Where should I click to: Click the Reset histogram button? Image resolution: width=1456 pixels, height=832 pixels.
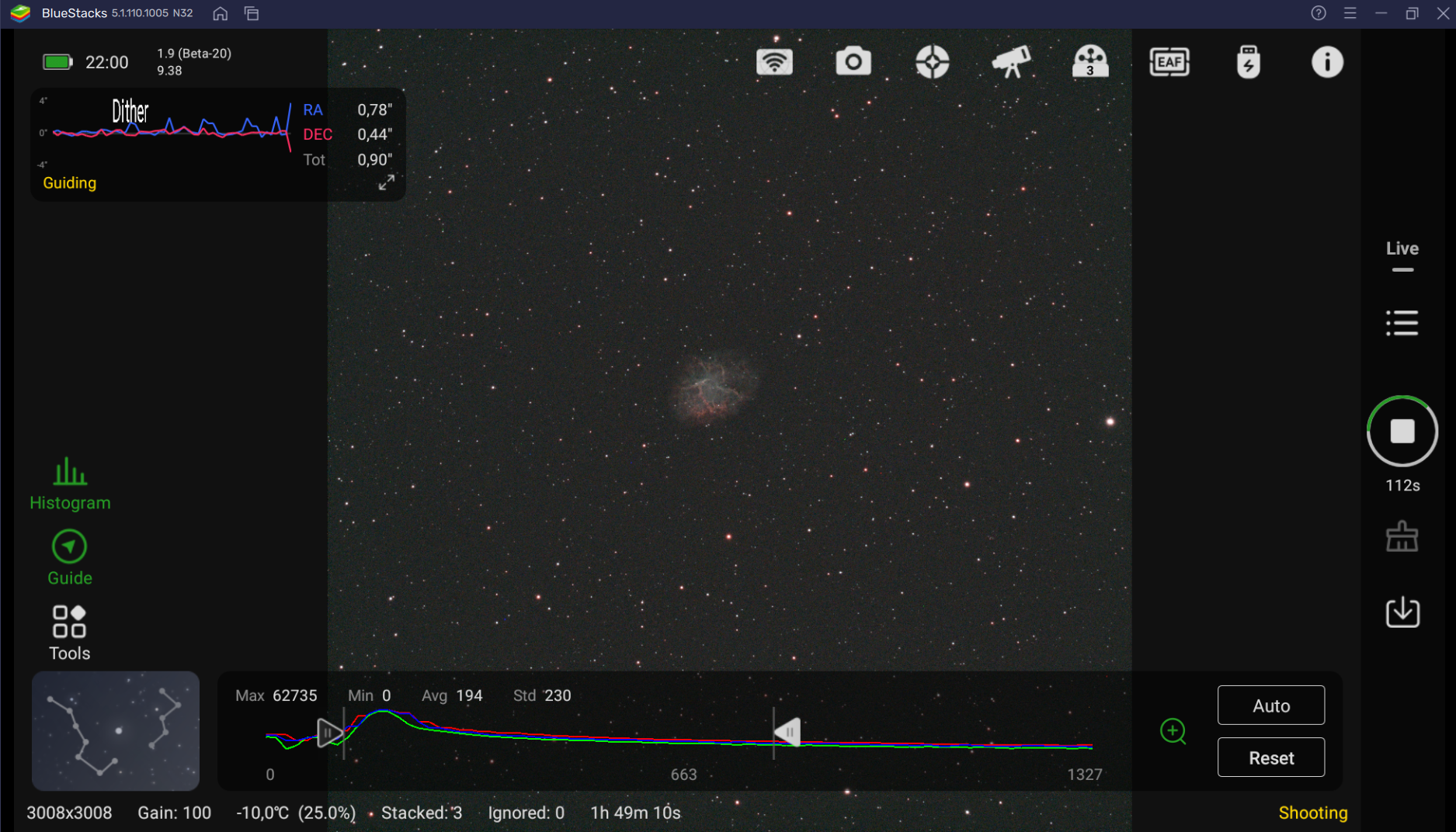click(x=1271, y=757)
